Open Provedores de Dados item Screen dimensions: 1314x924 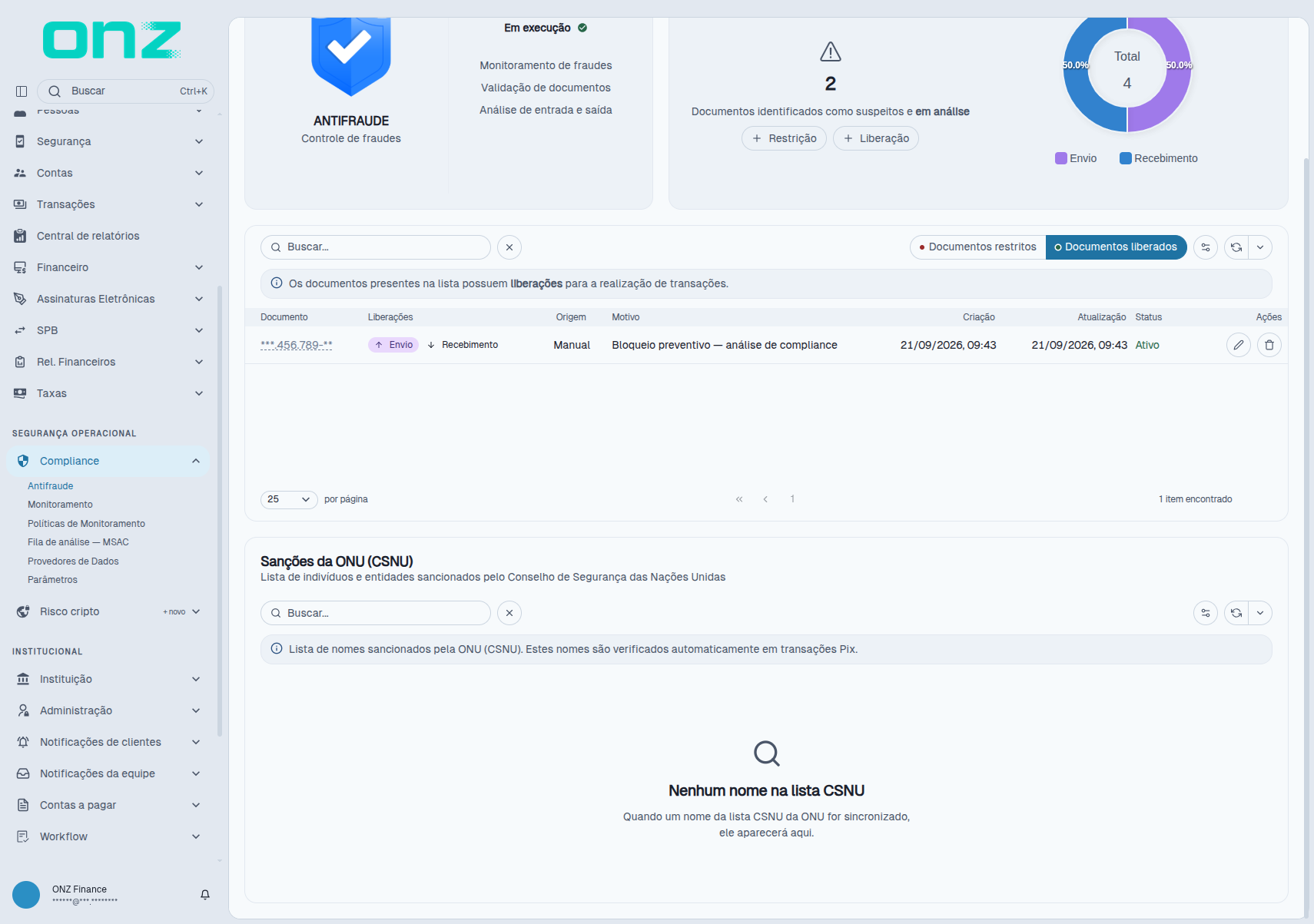[x=73, y=561]
